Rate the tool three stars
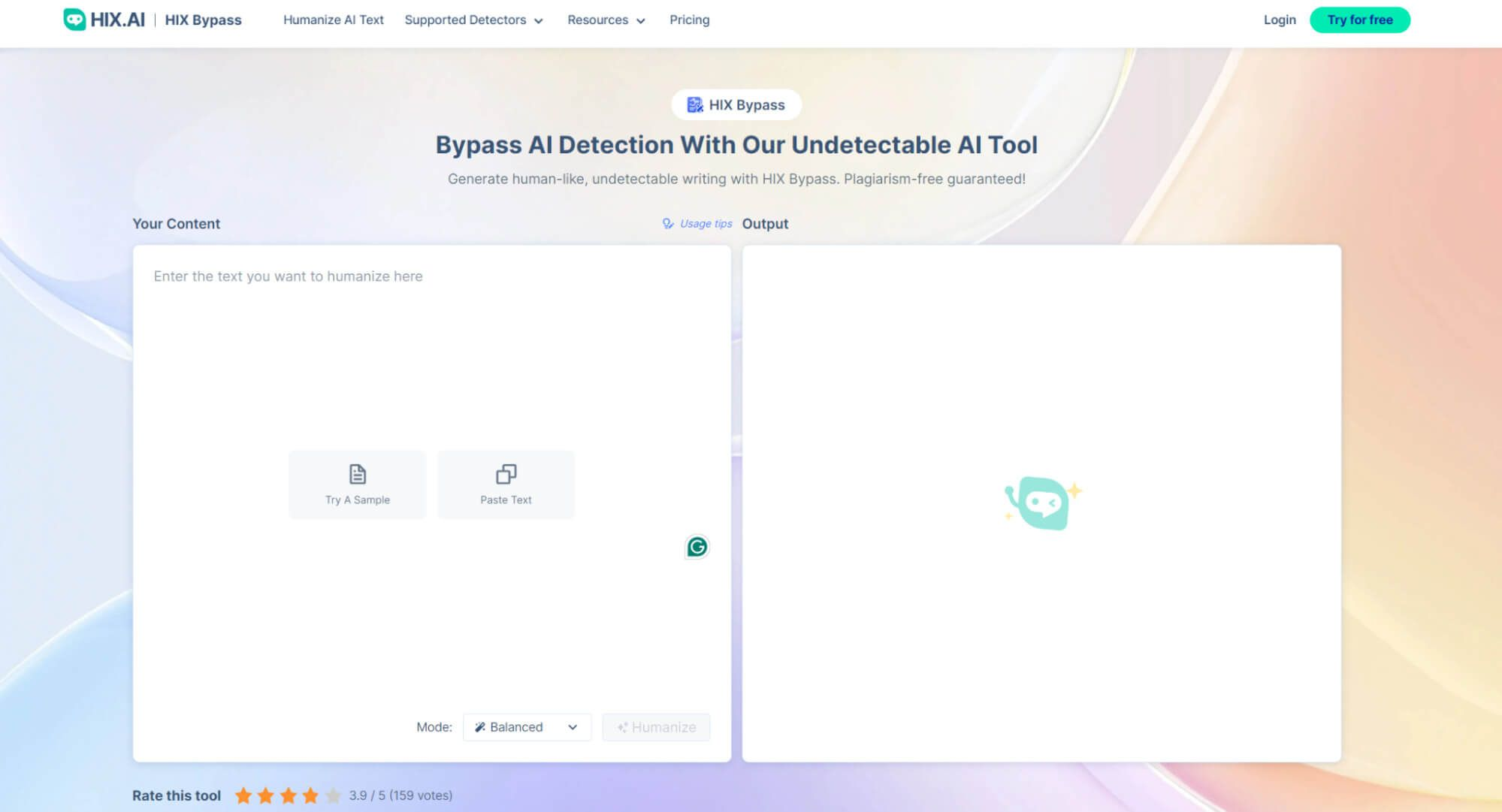1502x812 pixels. pos(288,795)
